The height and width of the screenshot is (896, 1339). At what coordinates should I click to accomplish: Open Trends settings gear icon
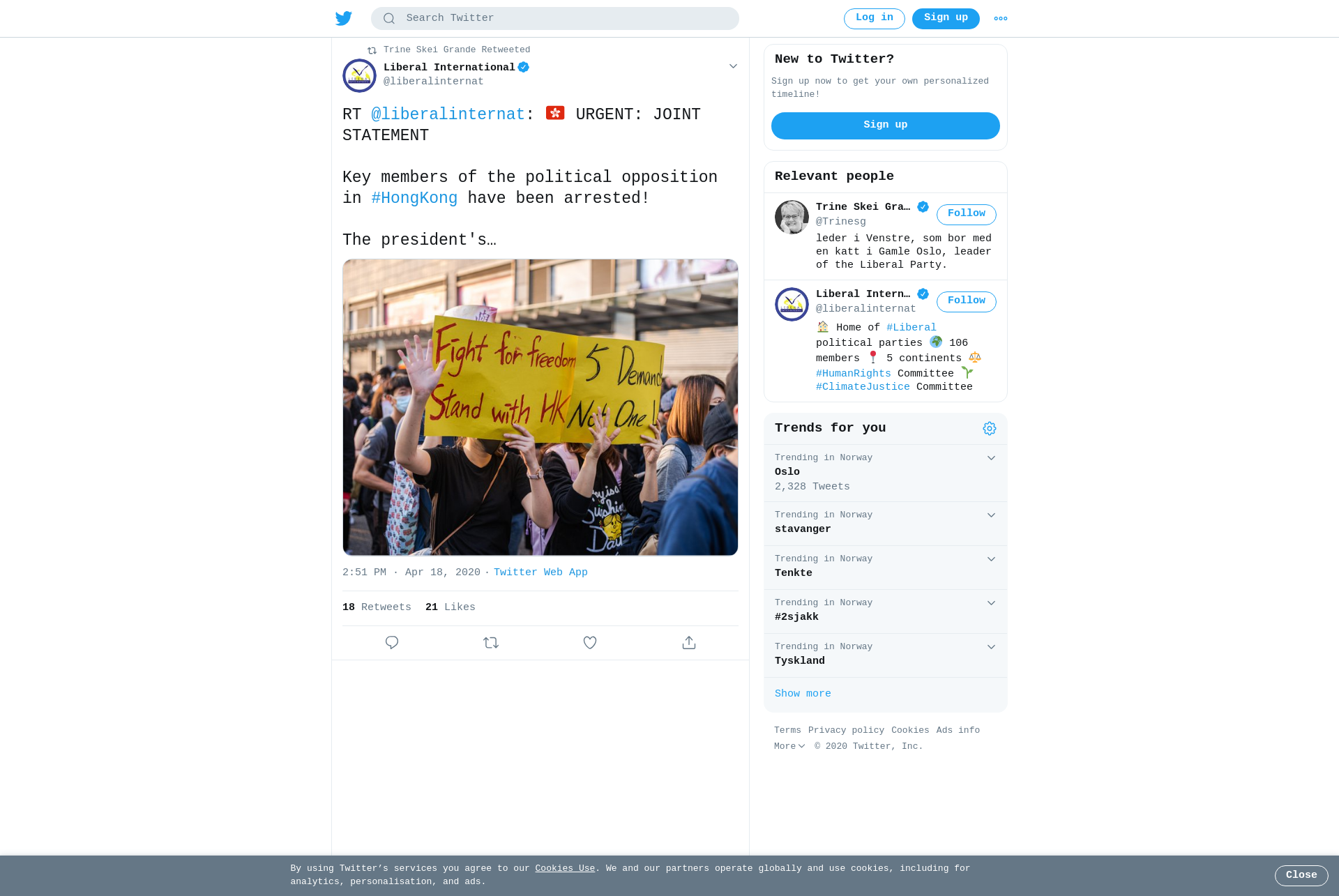point(990,429)
